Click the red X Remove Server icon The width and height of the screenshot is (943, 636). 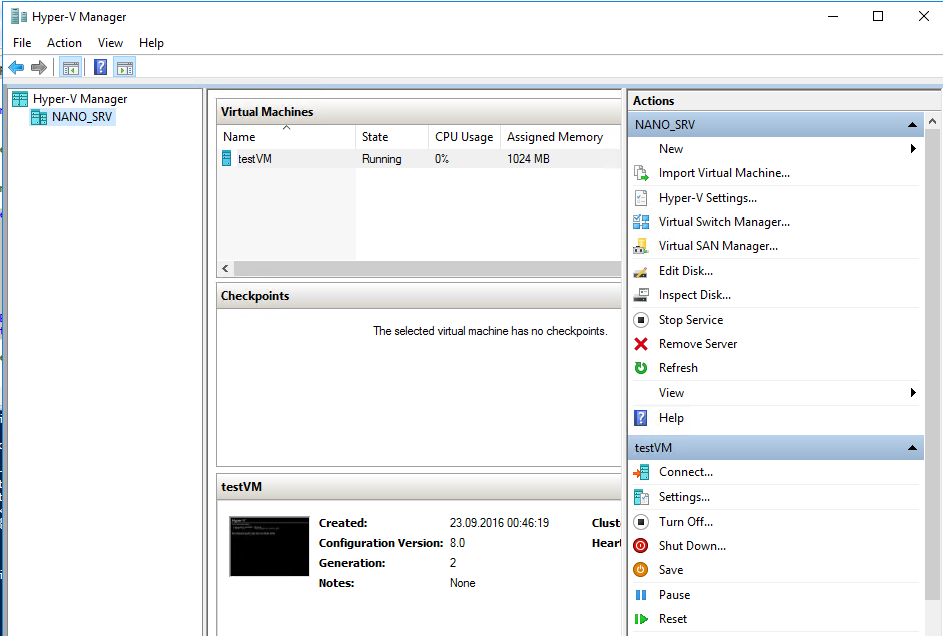pos(641,344)
